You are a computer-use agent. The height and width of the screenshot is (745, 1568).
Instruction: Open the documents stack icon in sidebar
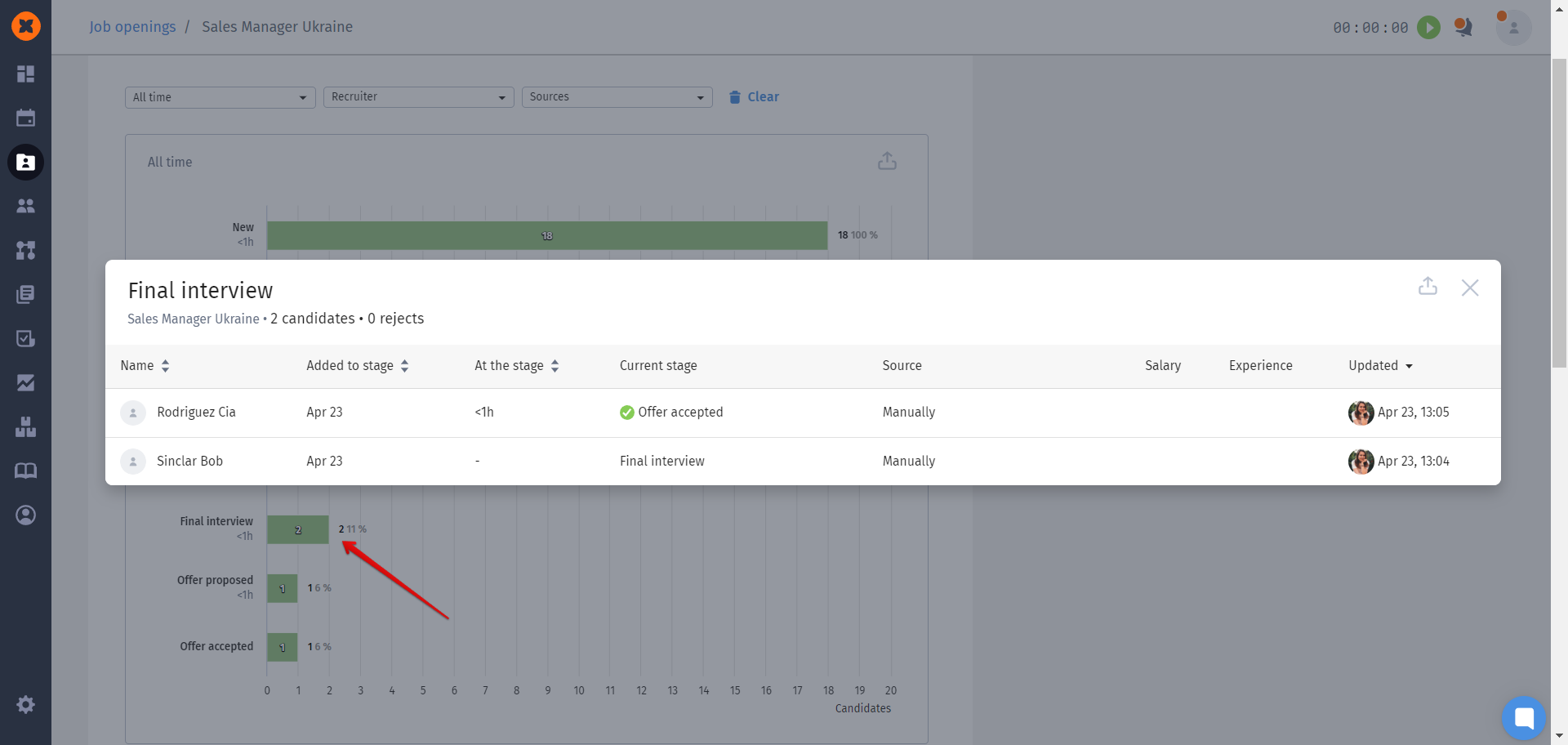click(x=26, y=294)
